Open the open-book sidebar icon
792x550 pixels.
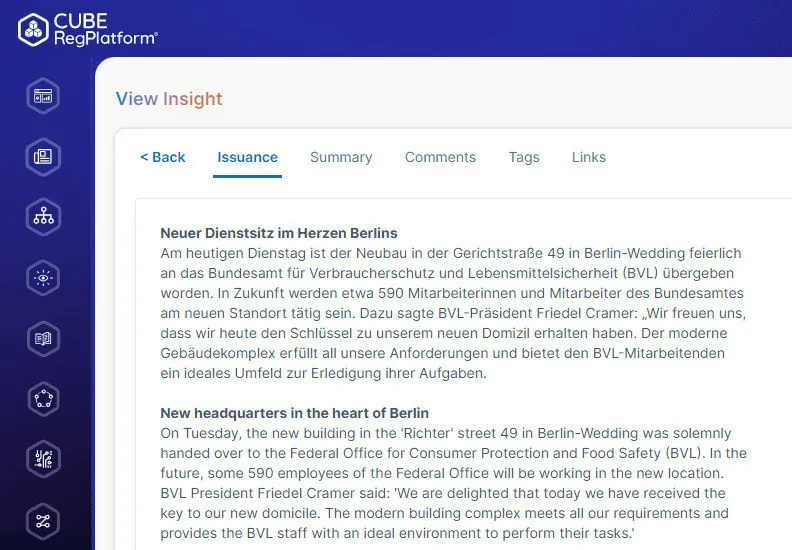click(x=43, y=339)
